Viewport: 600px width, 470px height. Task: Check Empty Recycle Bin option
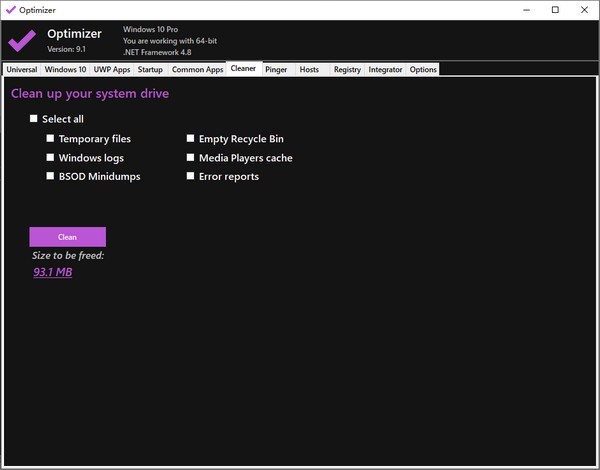tap(190, 138)
